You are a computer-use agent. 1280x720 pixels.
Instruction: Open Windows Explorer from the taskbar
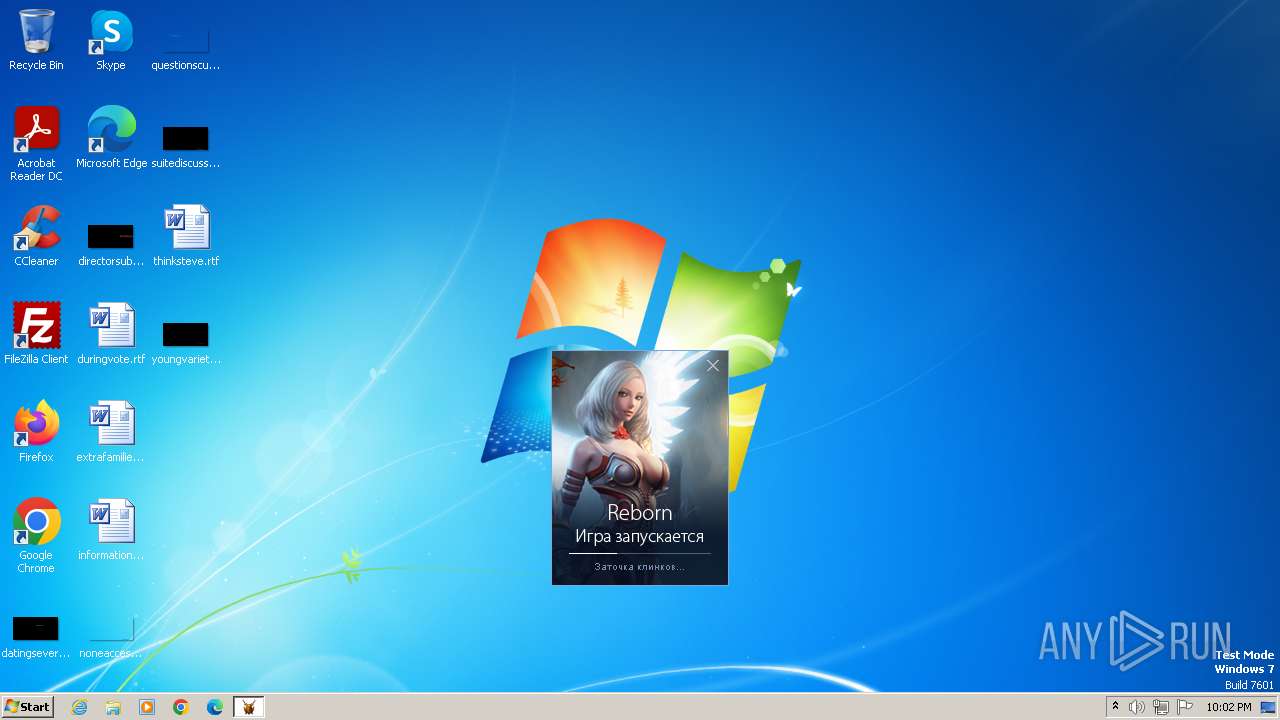[113, 707]
